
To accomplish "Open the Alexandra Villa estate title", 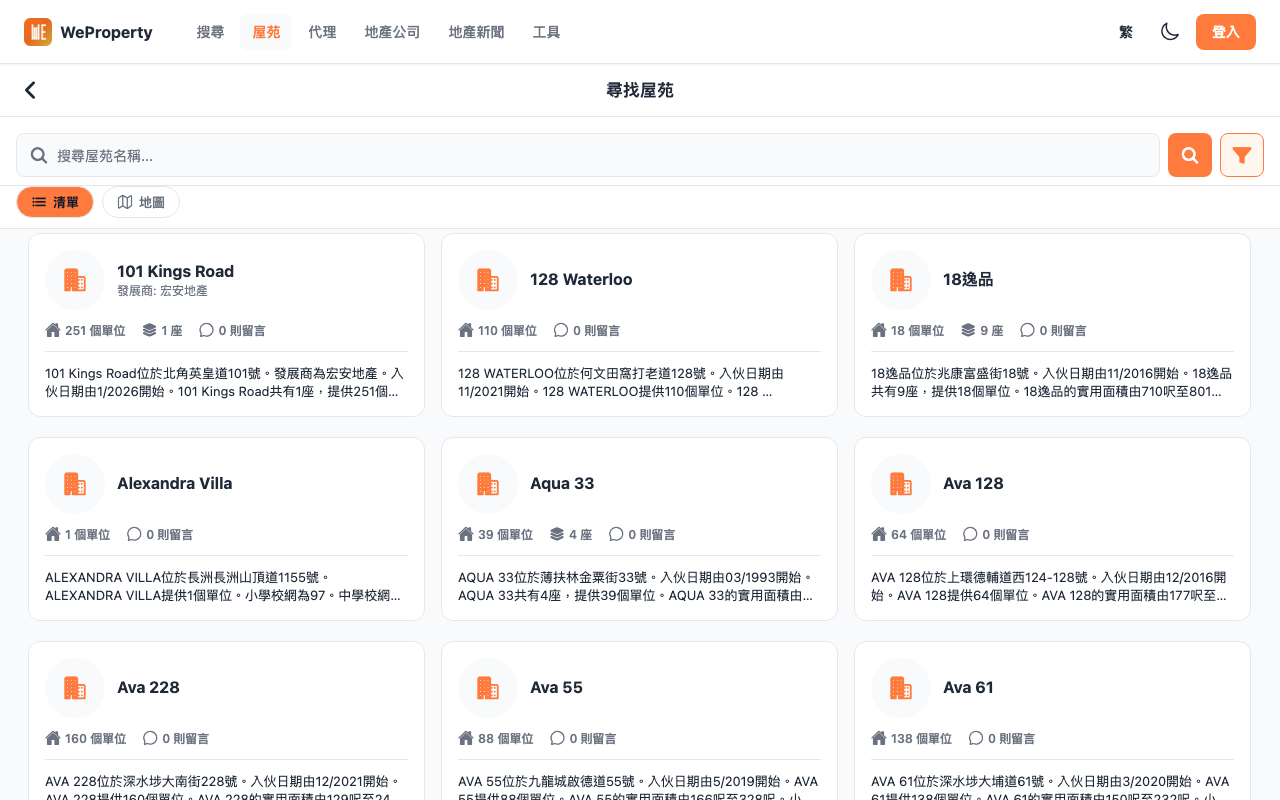I will pyautogui.click(x=174, y=484).
